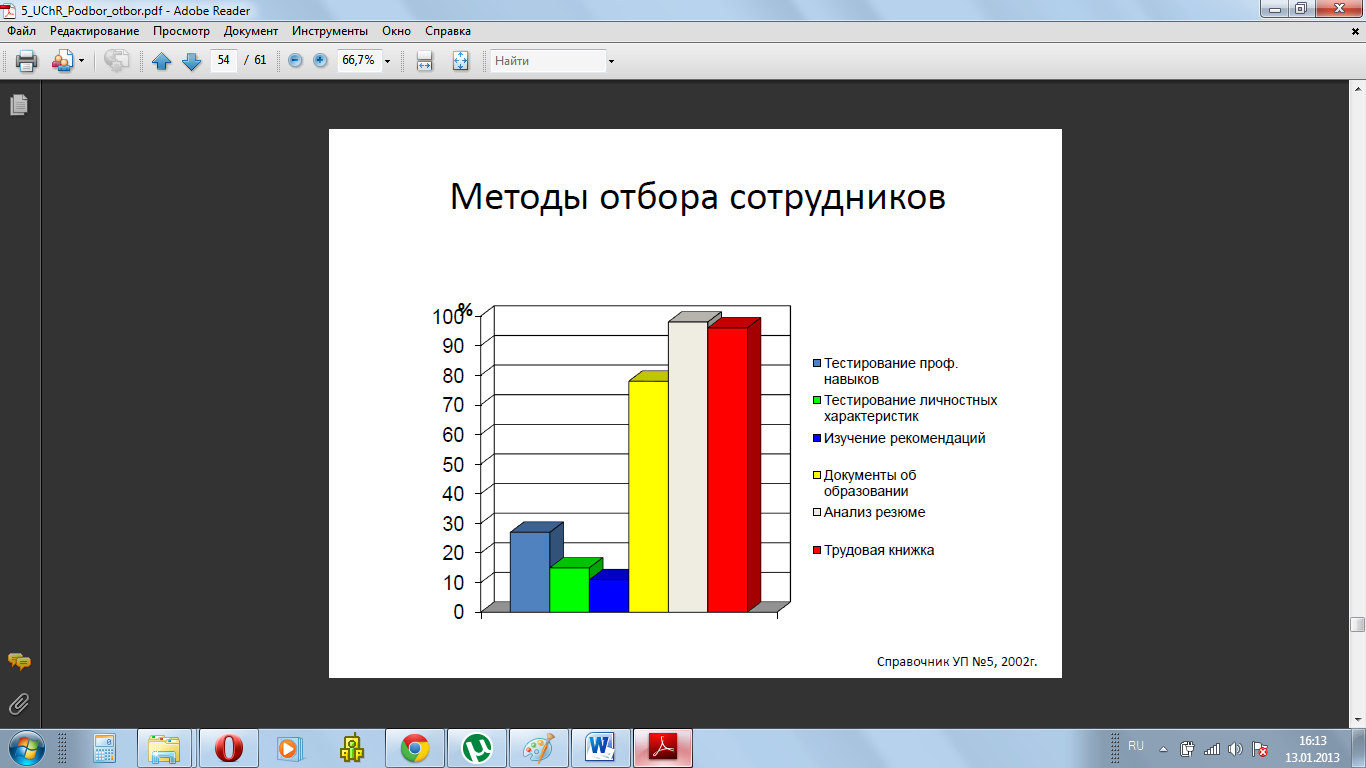Open uTorrent from the taskbar
The width and height of the screenshot is (1366, 768).
point(477,748)
